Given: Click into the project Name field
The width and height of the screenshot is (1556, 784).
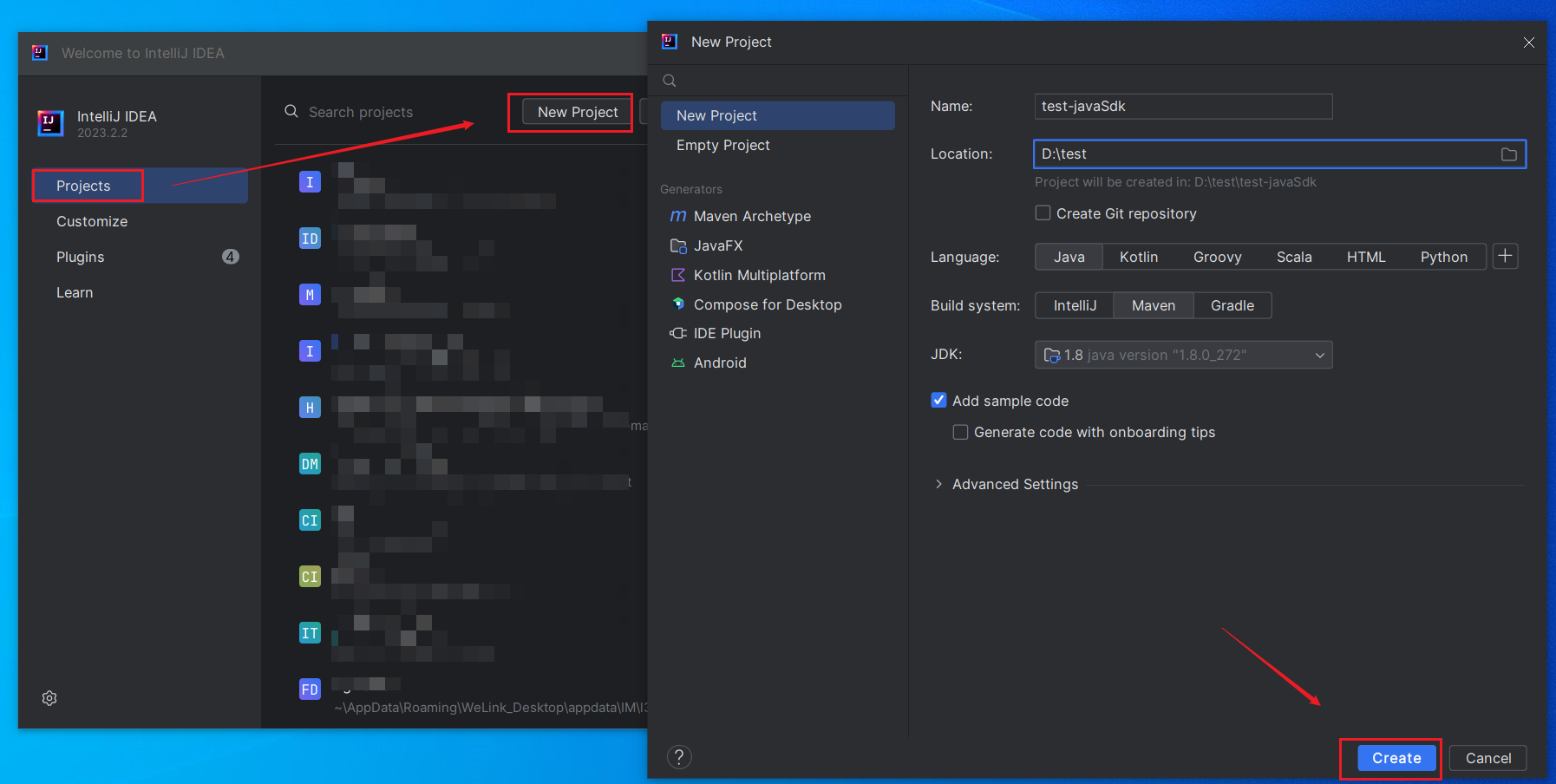Looking at the screenshot, I should tap(1183, 107).
